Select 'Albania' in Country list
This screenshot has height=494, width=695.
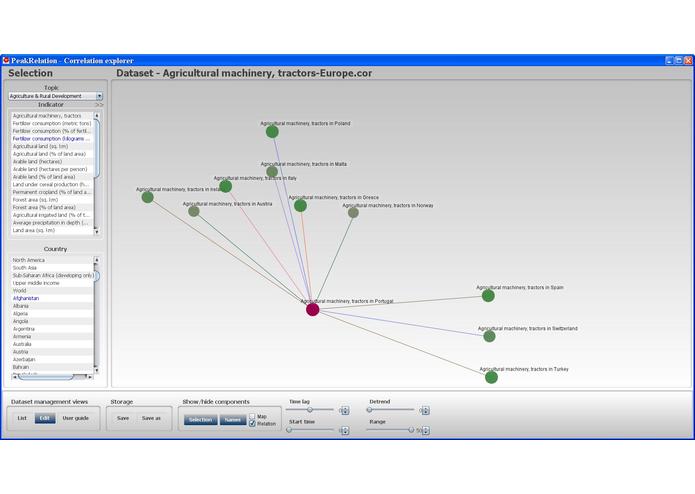click(52, 306)
